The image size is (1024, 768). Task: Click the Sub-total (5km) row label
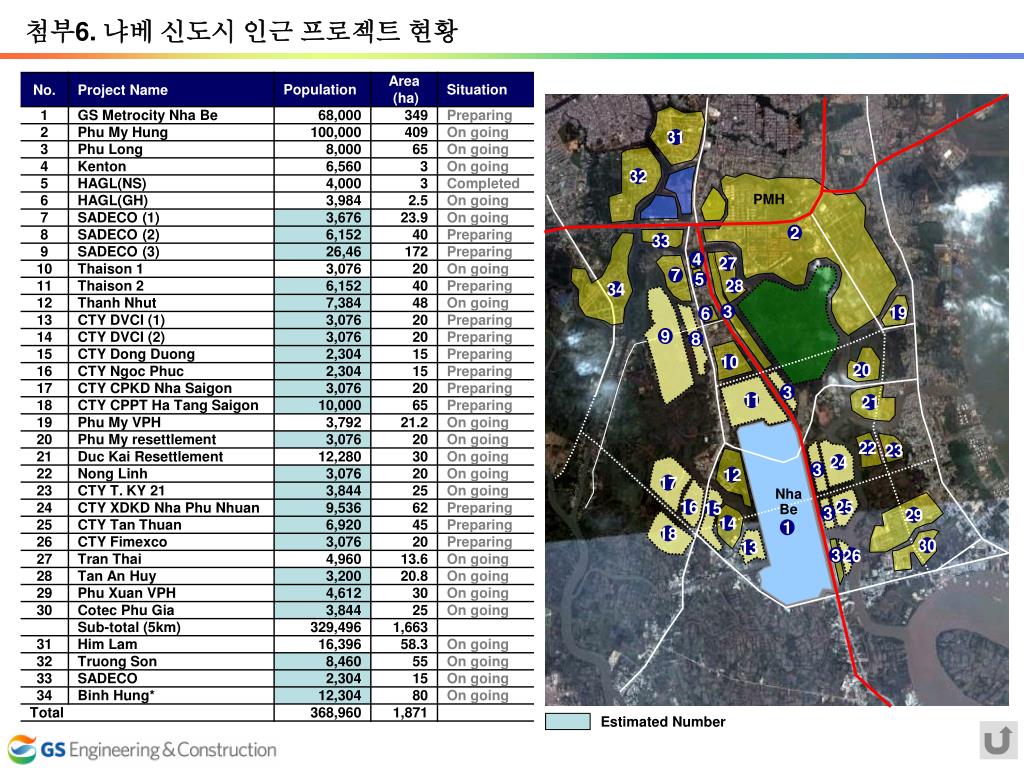(x=129, y=627)
